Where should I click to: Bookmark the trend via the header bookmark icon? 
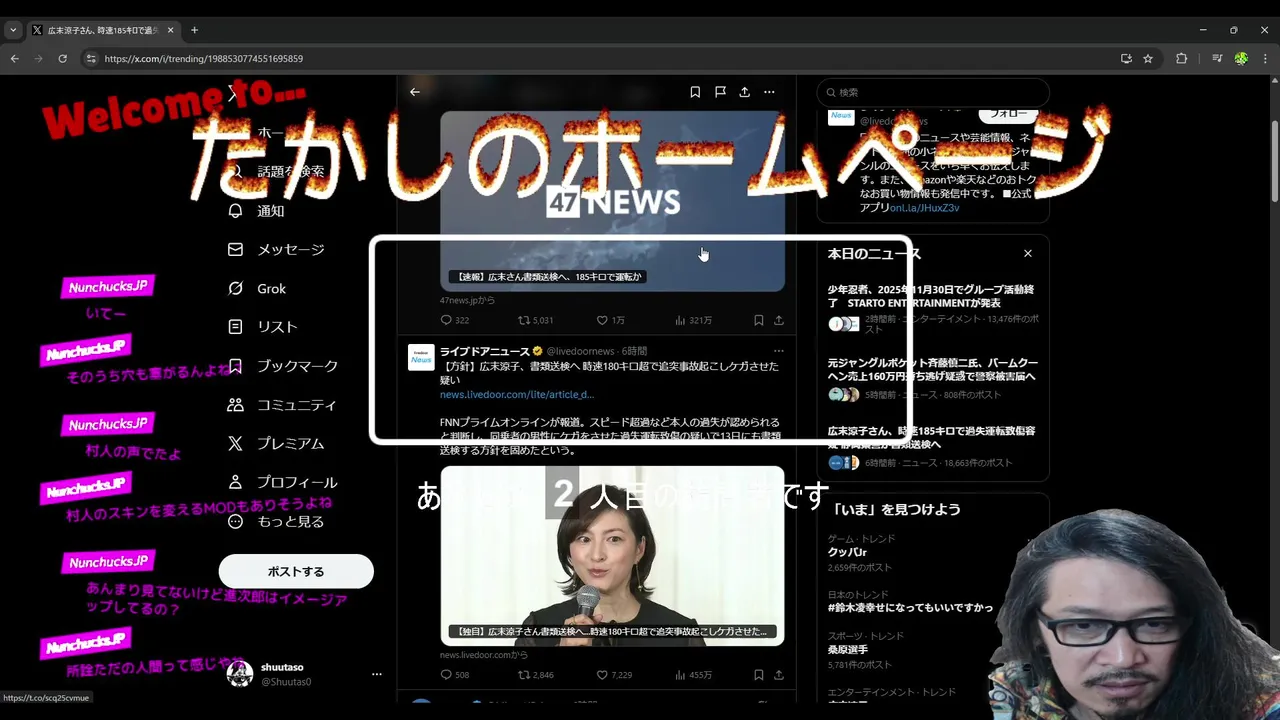click(695, 92)
